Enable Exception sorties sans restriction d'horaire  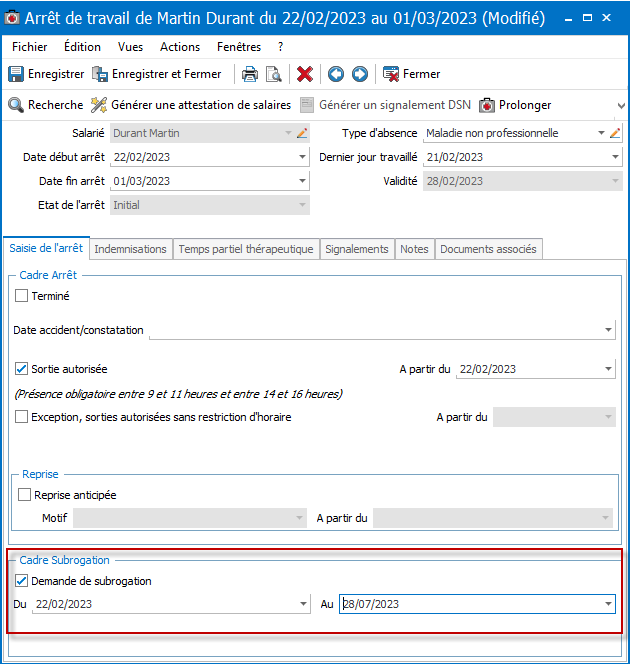coord(22,417)
